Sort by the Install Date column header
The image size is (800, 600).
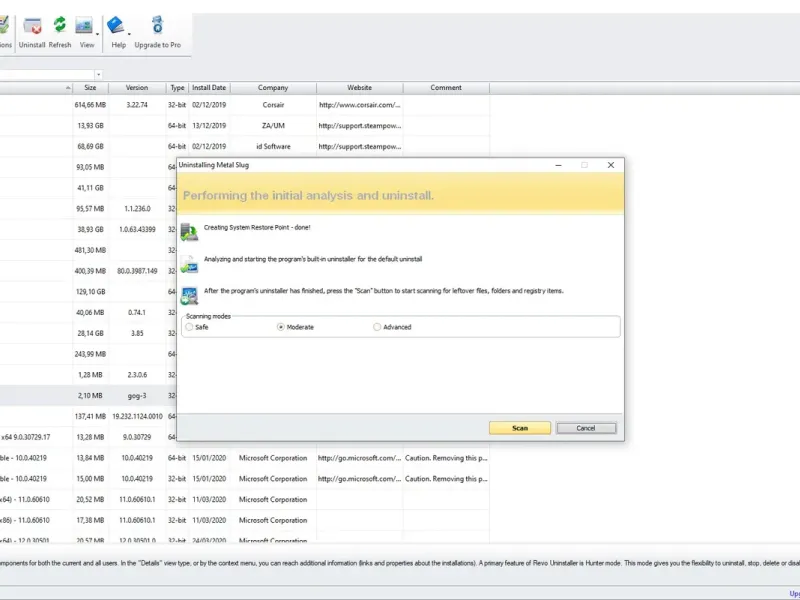(x=209, y=88)
